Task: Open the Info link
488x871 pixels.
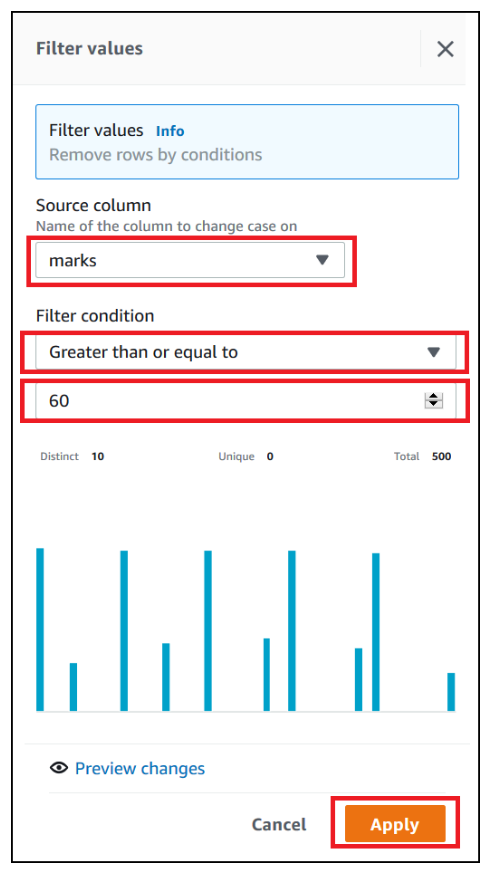Action: 170,131
